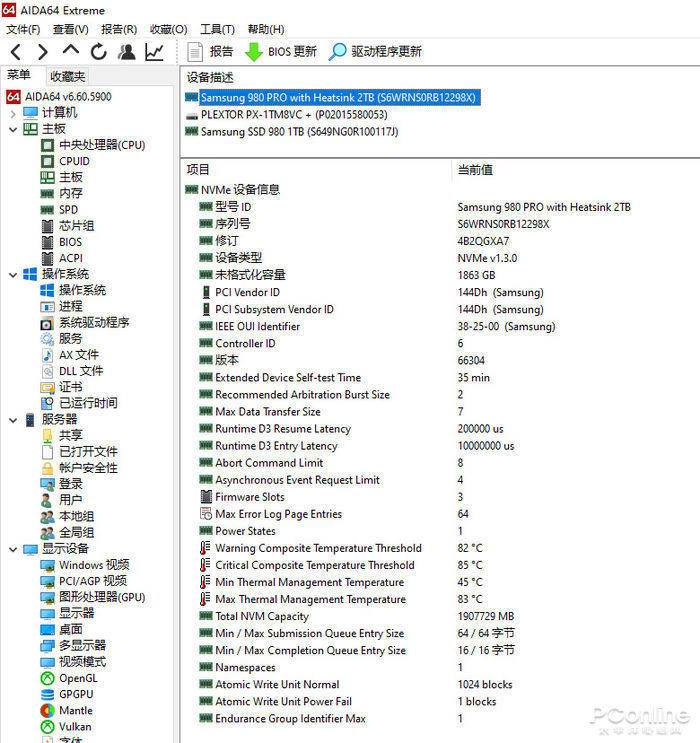Click the 项目 column header

(x=198, y=170)
